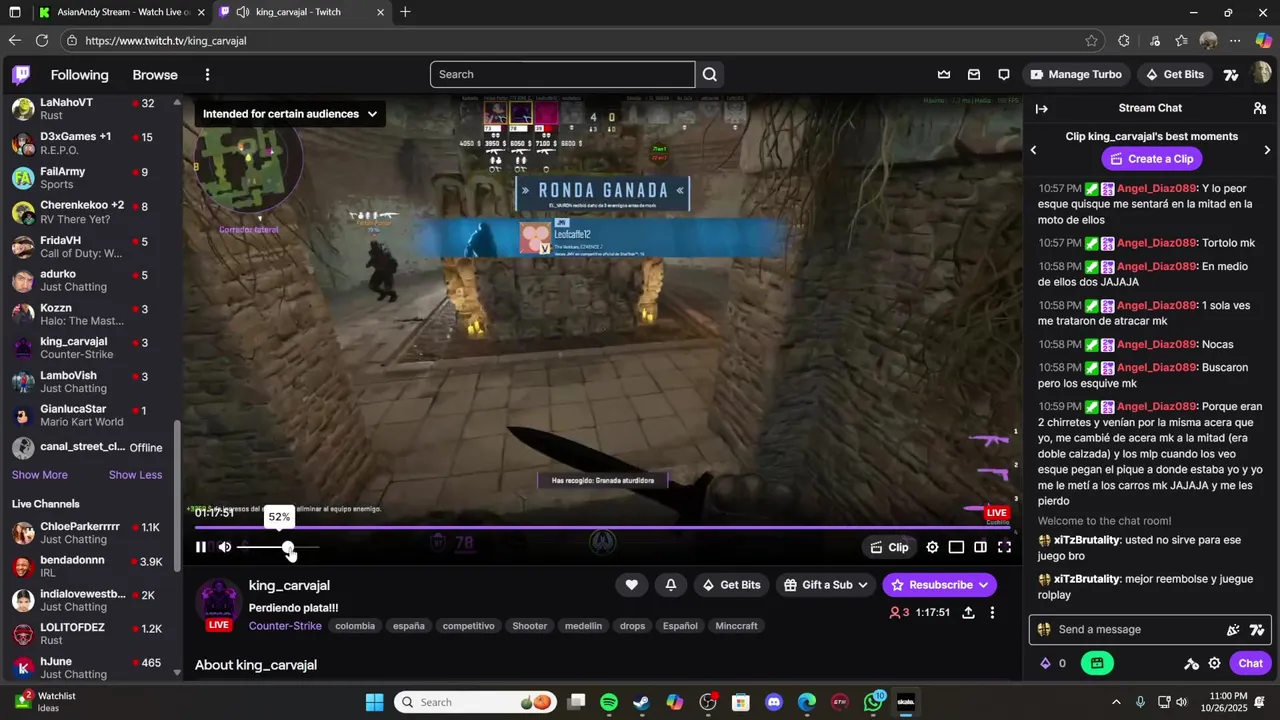The image size is (1280, 720).
Task: Open the emote picker in chat input
Action: point(1233,630)
